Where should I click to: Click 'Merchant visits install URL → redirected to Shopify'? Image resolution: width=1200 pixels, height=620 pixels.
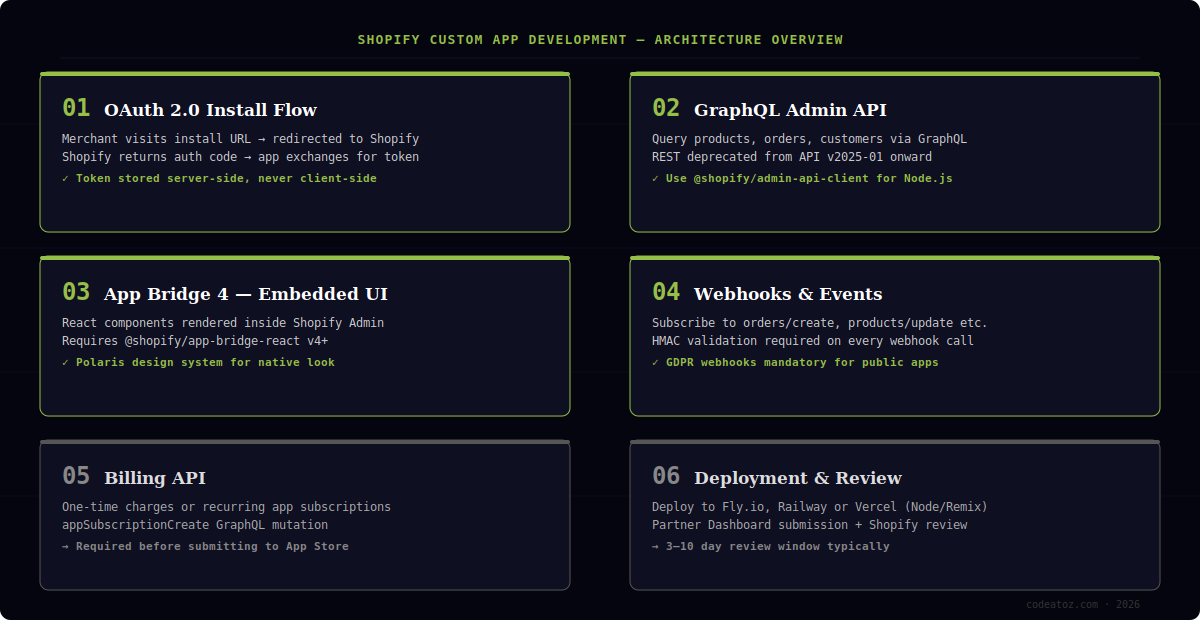pyautogui.click(x=240, y=139)
